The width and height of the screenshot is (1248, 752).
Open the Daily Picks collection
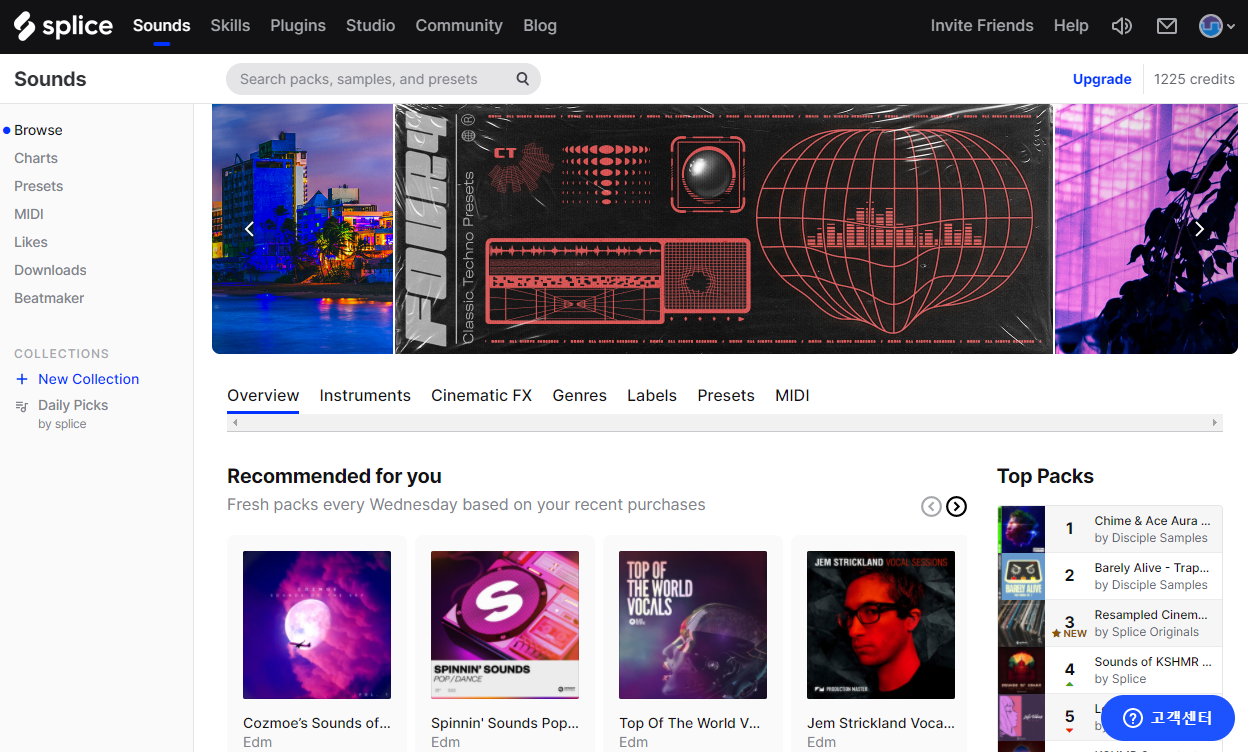(x=73, y=405)
